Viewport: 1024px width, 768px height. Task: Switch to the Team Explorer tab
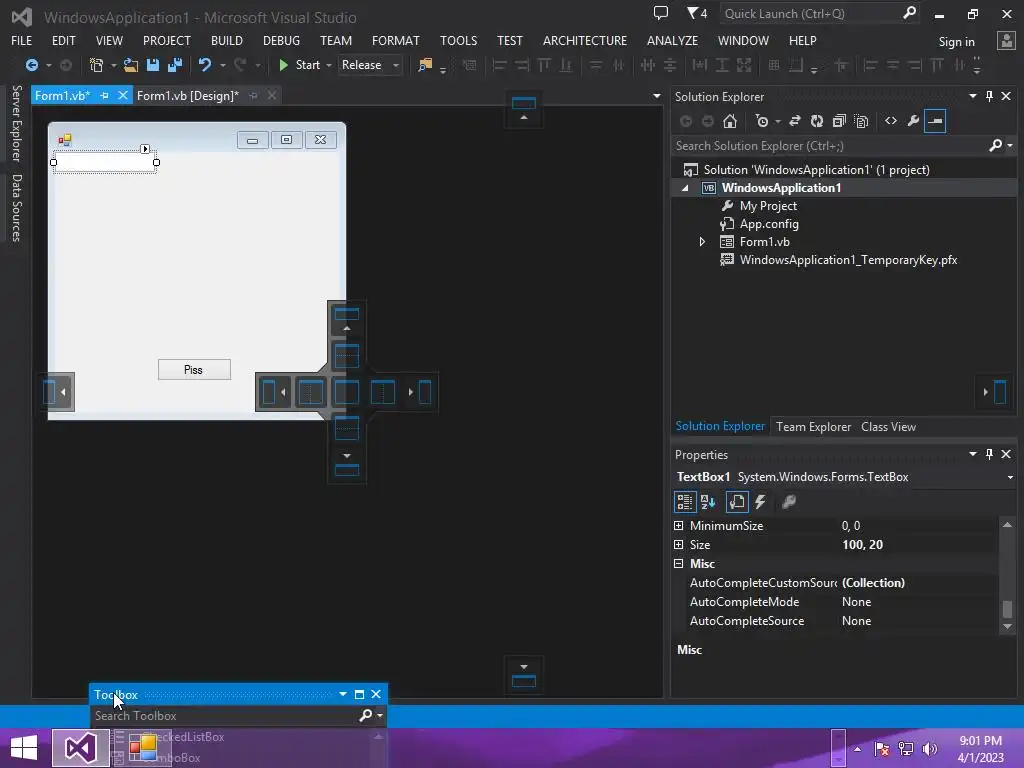813,426
